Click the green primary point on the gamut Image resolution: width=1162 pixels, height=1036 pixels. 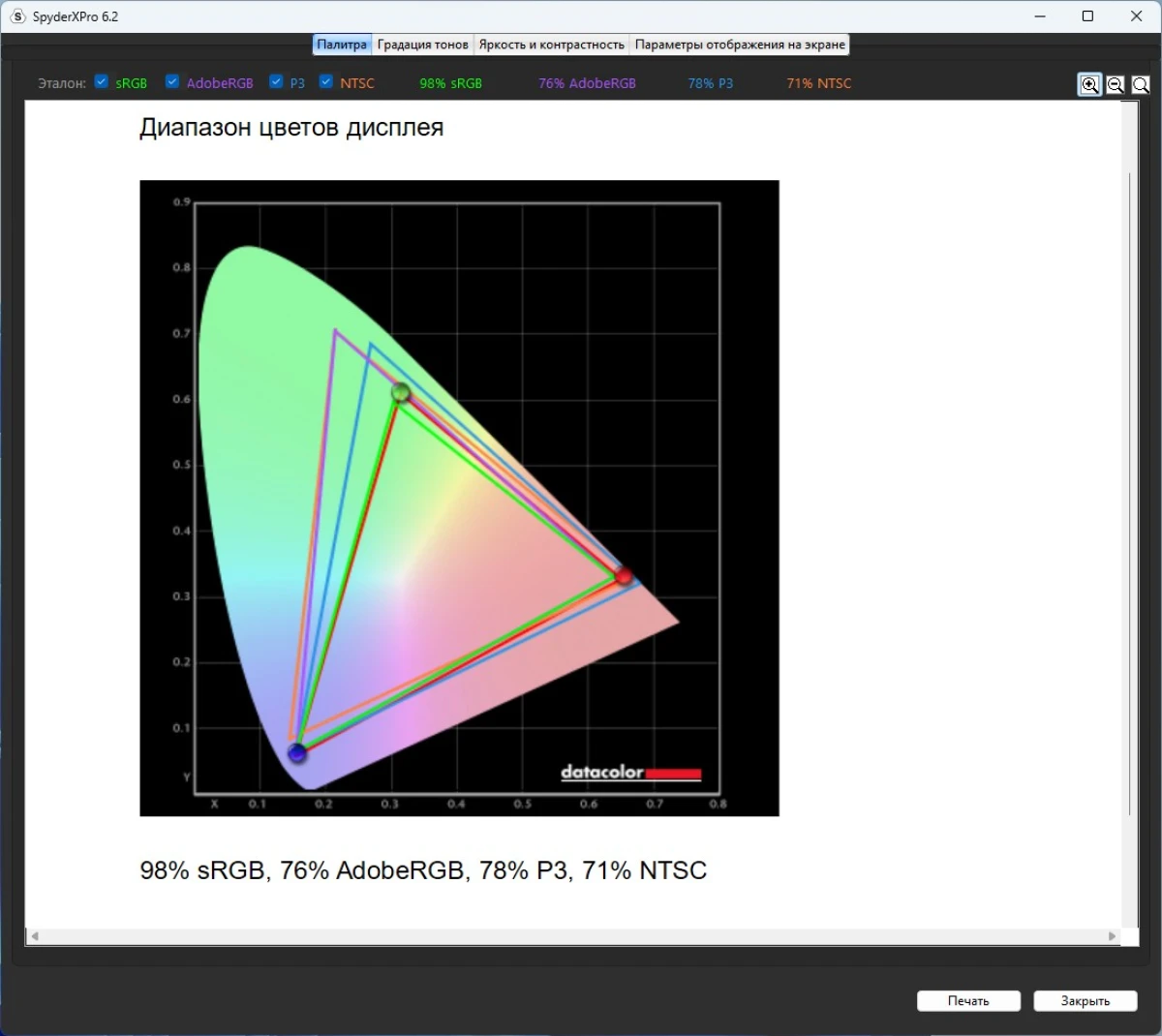tap(401, 392)
